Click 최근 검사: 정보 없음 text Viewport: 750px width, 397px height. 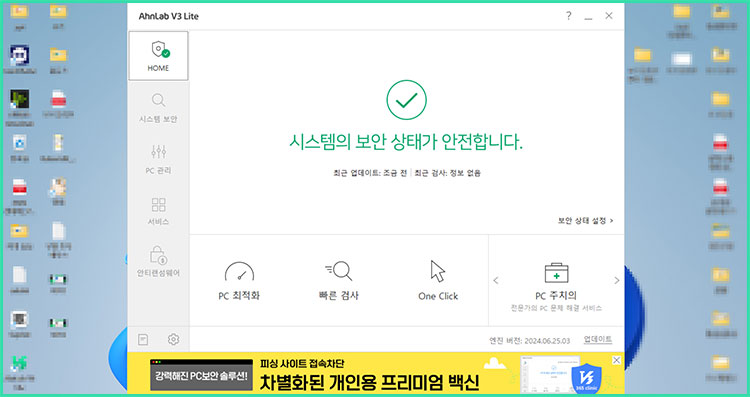point(447,173)
